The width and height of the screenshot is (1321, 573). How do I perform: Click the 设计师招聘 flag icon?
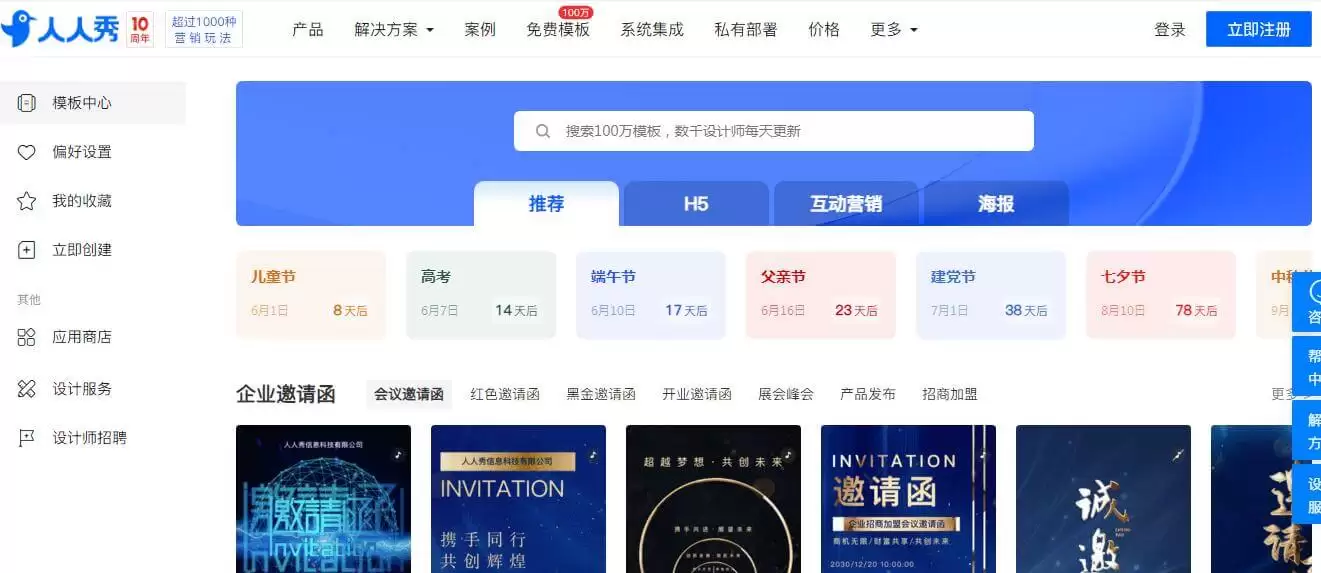pyautogui.click(x=27, y=438)
